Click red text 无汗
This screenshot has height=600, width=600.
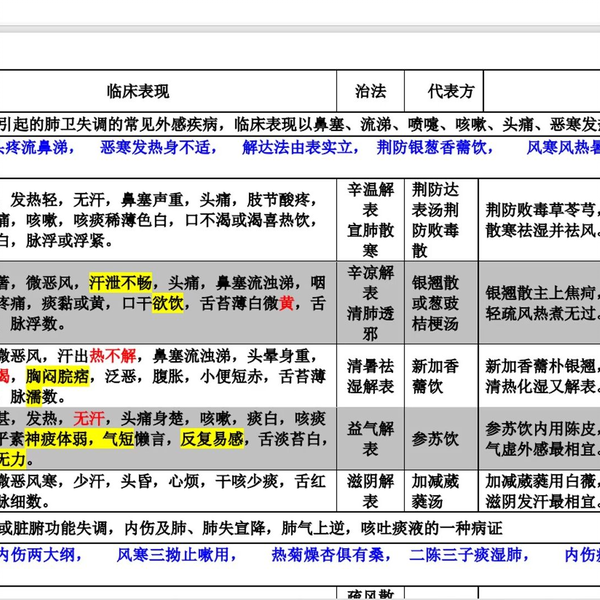point(89,418)
